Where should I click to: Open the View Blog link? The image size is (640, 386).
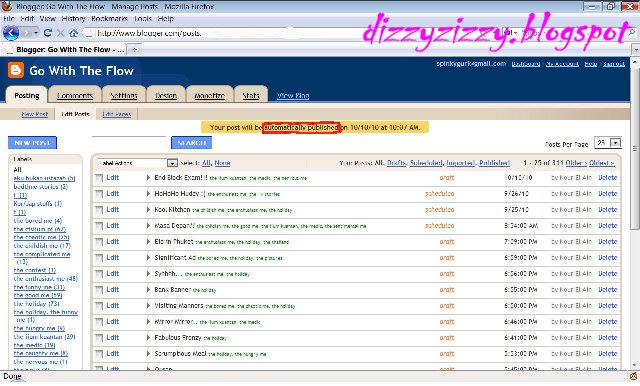point(293,95)
